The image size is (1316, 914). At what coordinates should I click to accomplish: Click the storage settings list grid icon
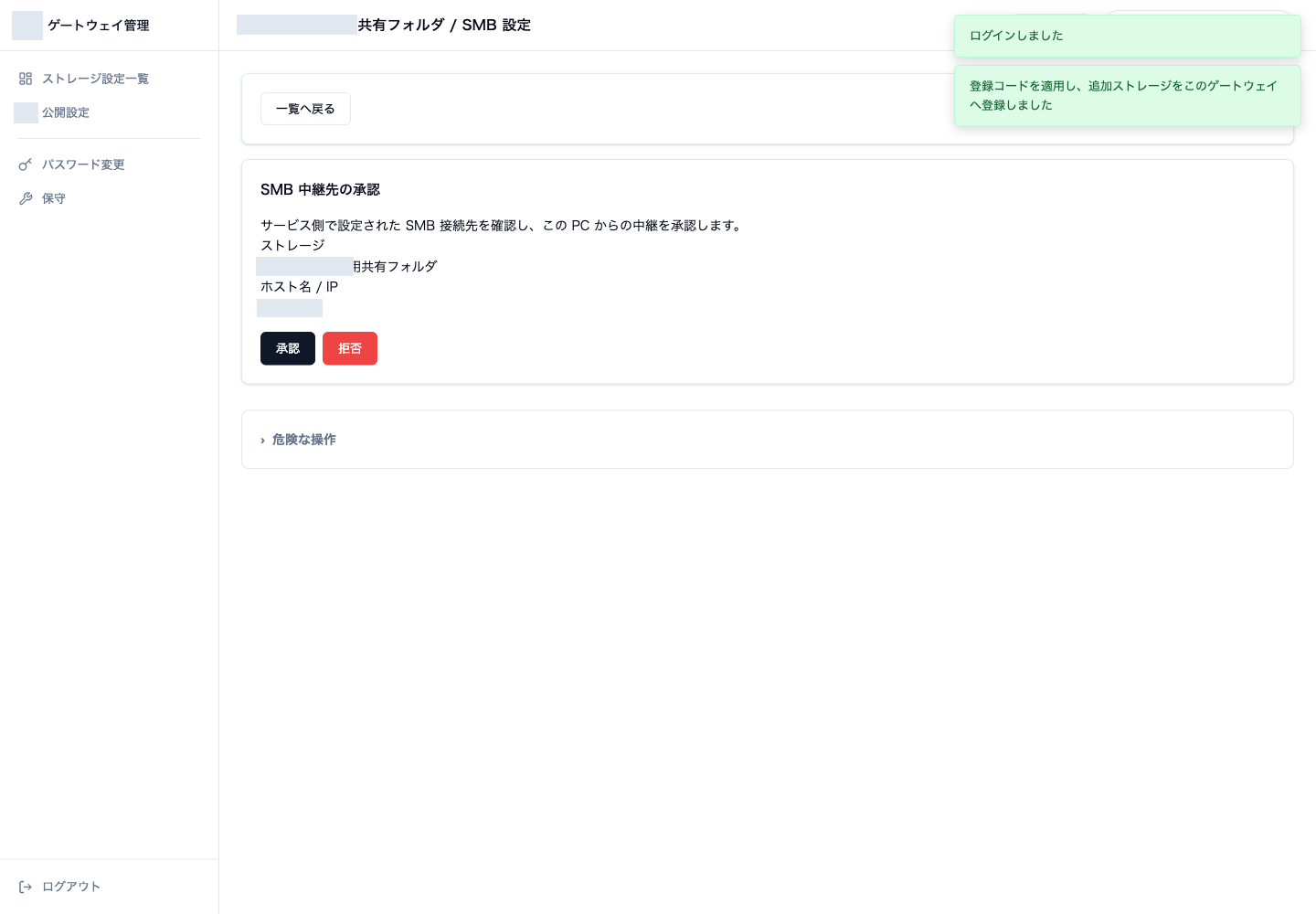click(26, 79)
